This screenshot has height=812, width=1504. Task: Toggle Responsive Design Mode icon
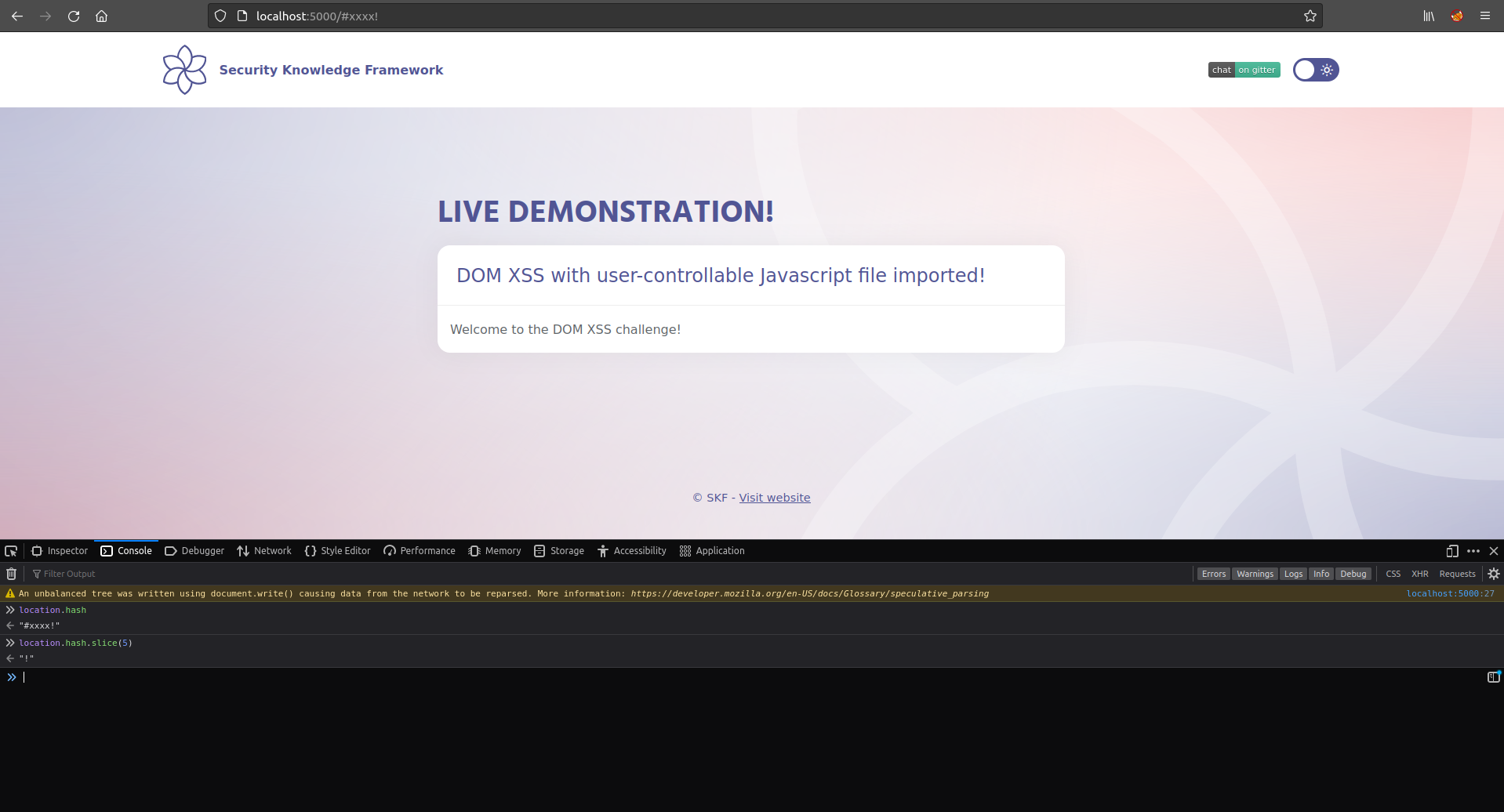1452,551
